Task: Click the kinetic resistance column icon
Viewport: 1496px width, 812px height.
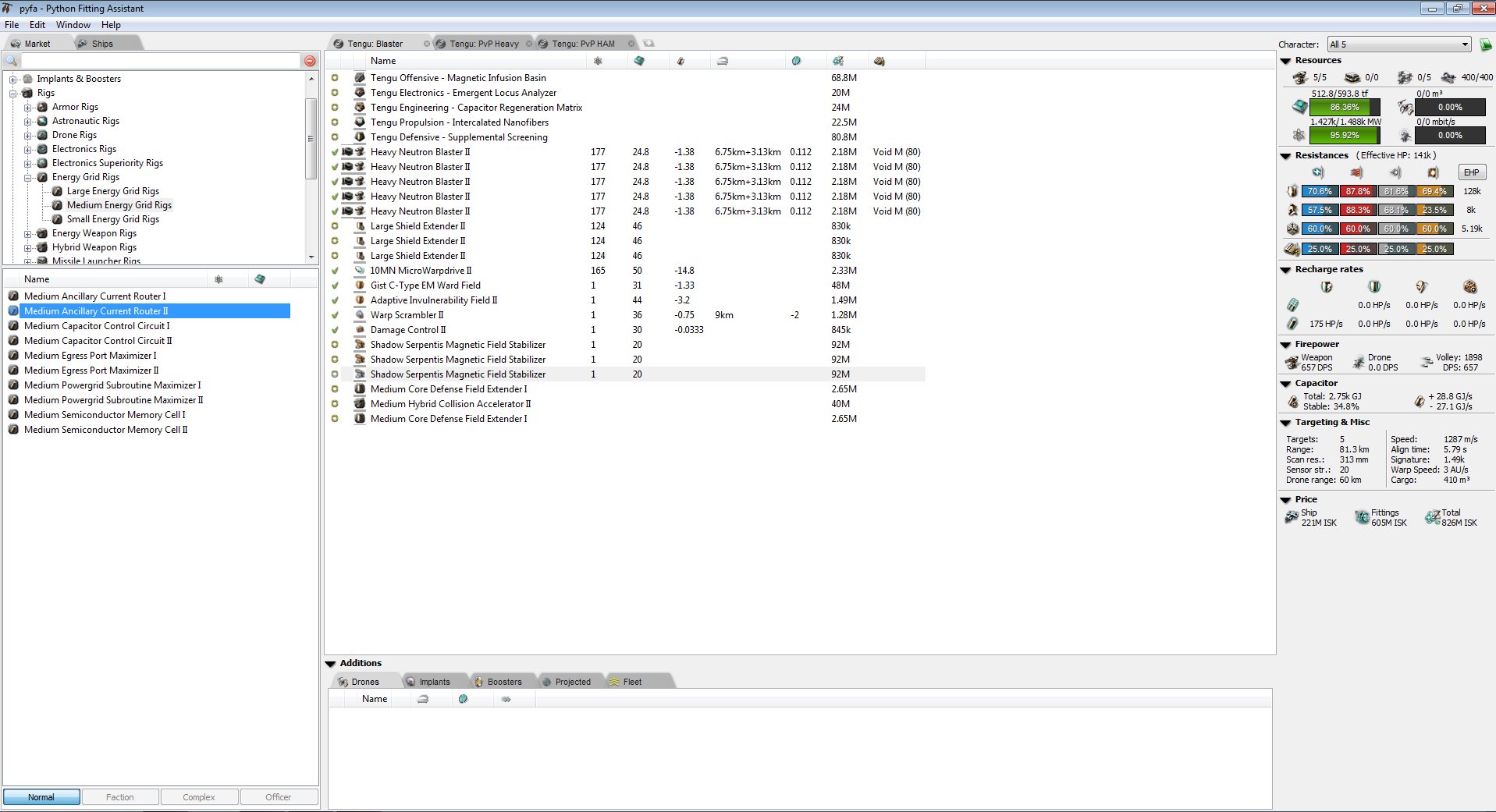Action: [1395, 172]
